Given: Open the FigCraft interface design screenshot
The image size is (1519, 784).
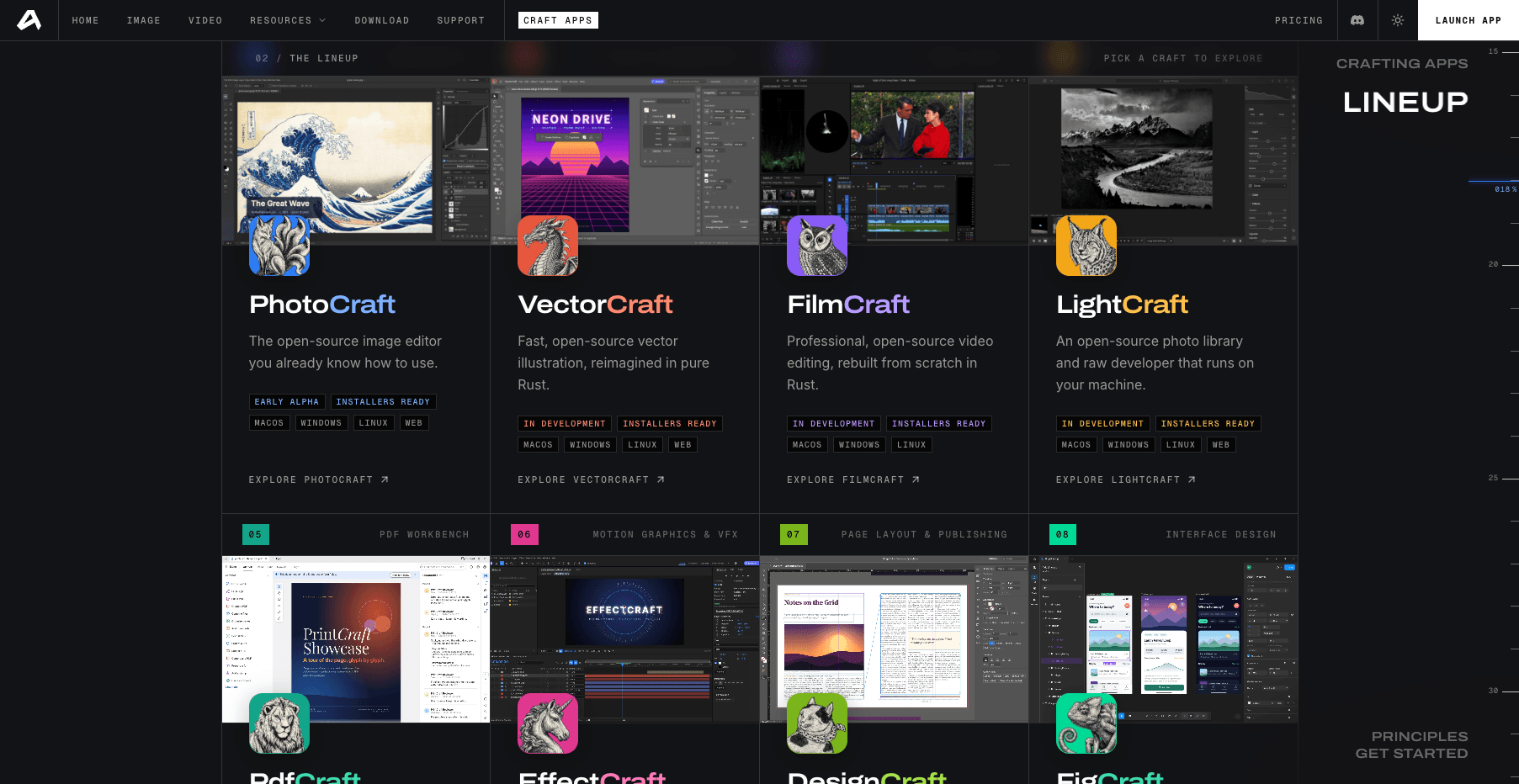Looking at the screenshot, I should click(x=1164, y=638).
